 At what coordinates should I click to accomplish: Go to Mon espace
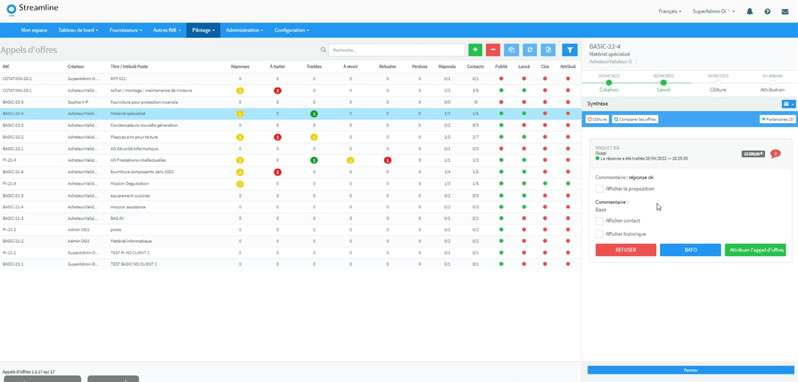(34, 31)
